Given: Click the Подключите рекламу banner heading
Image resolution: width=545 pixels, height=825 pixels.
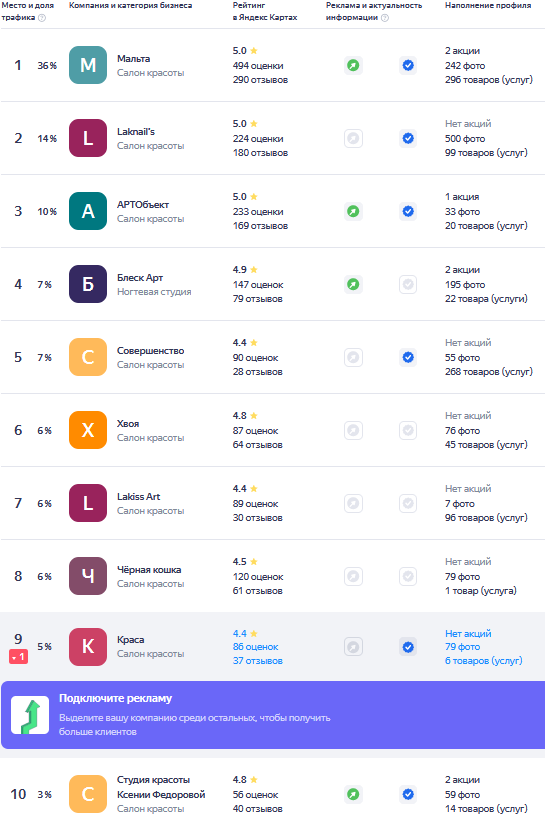Looking at the screenshot, I should pyautogui.click(x=115, y=699).
